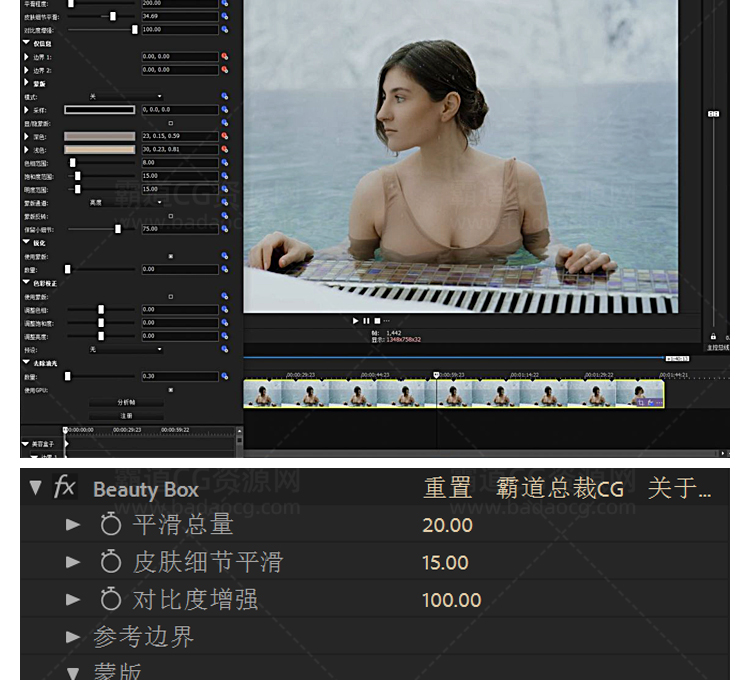Click the 关于... link
The image size is (750, 680).
[679, 488]
